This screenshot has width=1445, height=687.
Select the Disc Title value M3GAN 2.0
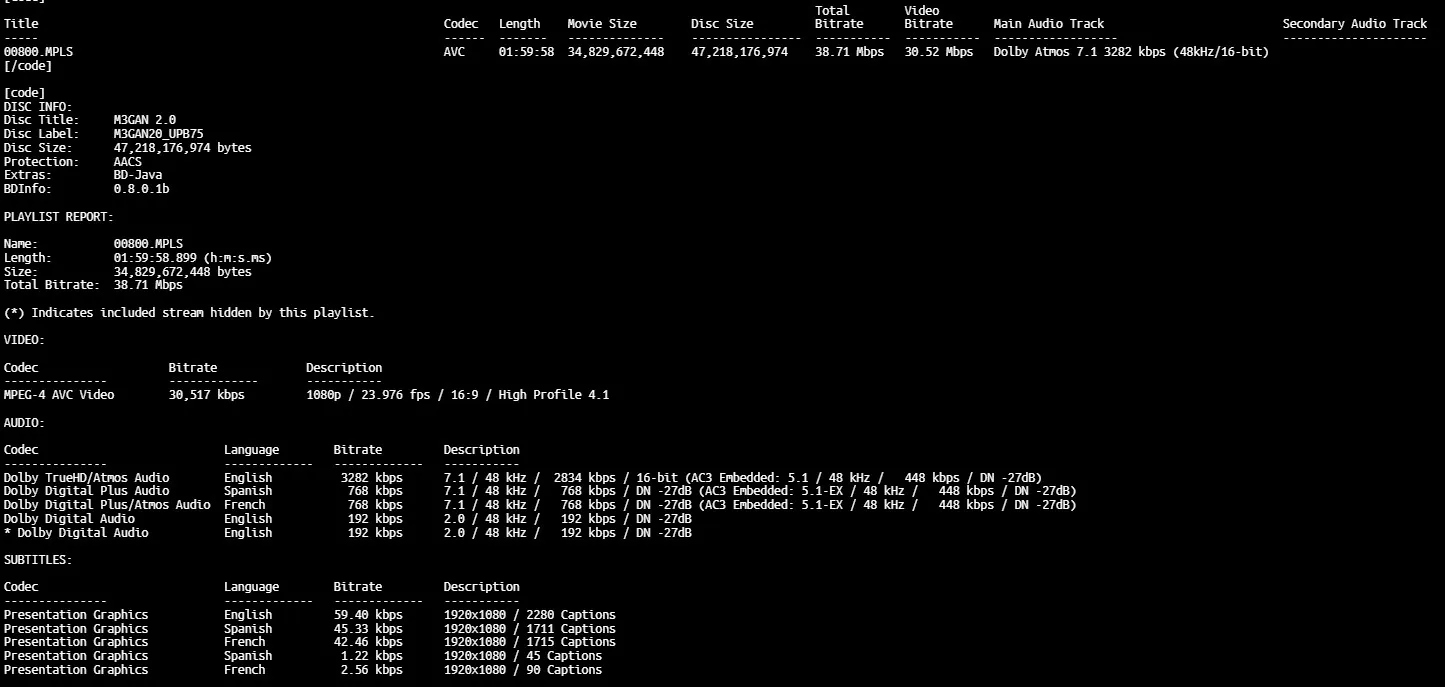(144, 120)
